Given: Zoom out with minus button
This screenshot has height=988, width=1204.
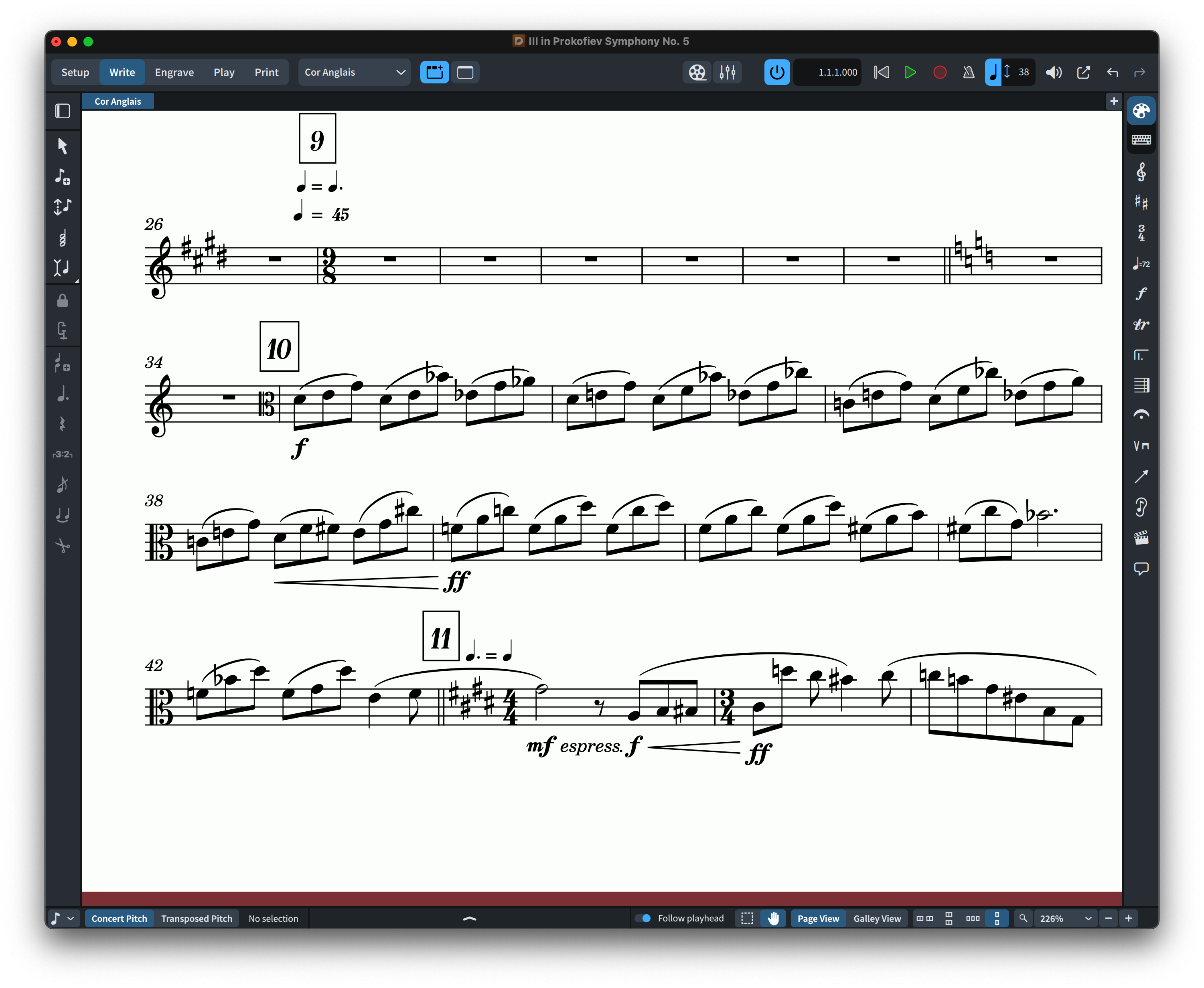Looking at the screenshot, I should pyautogui.click(x=1108, y=918).
